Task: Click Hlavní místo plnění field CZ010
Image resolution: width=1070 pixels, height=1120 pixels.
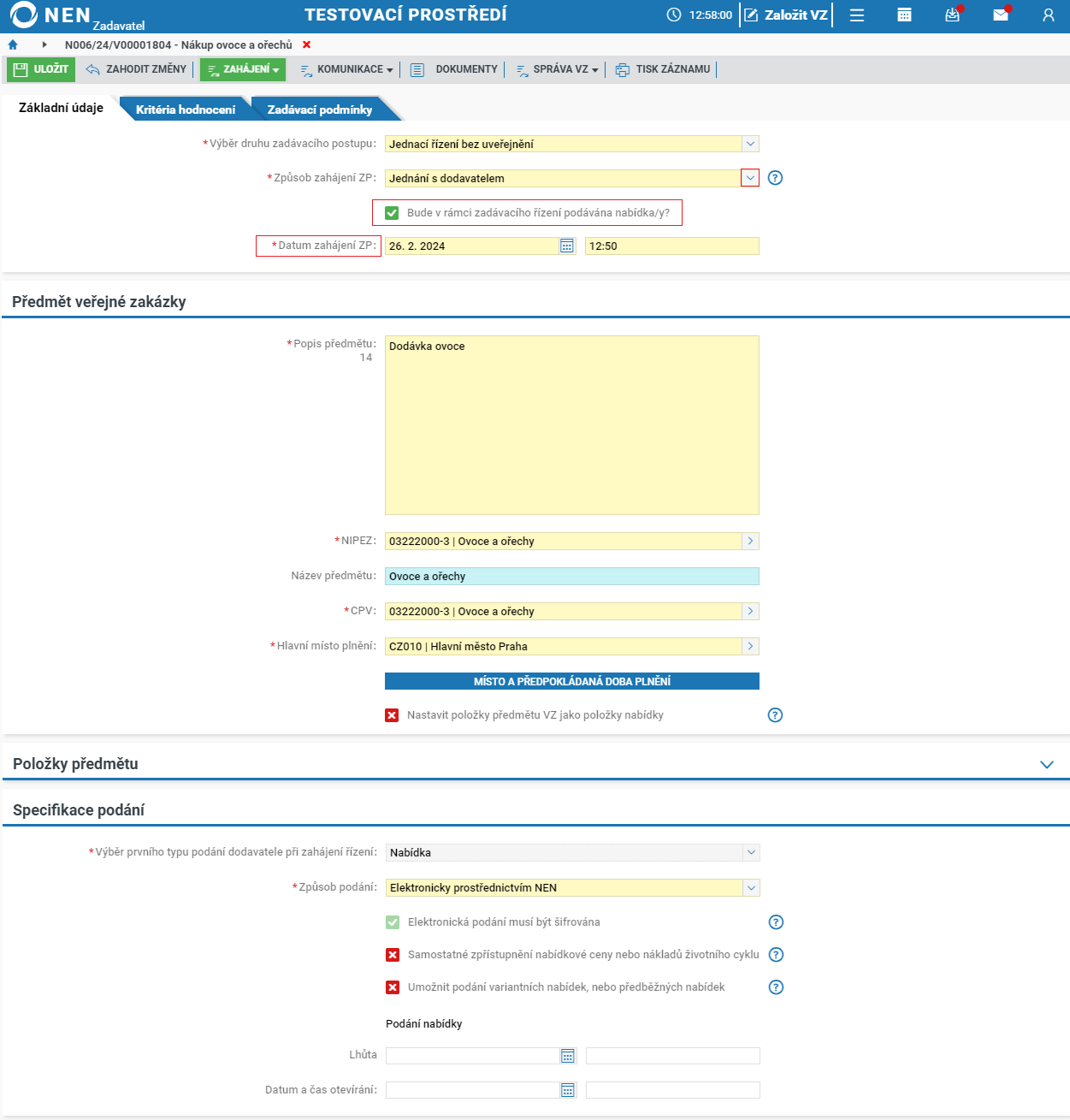Action: pos(564,646)
